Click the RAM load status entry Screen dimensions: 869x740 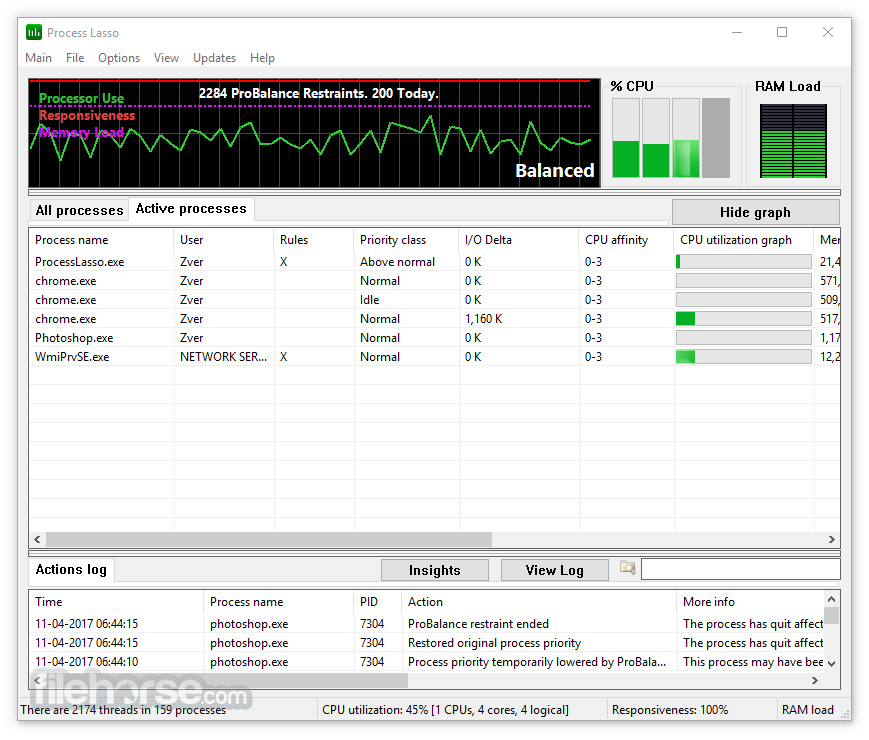click(x=807, y=710)
